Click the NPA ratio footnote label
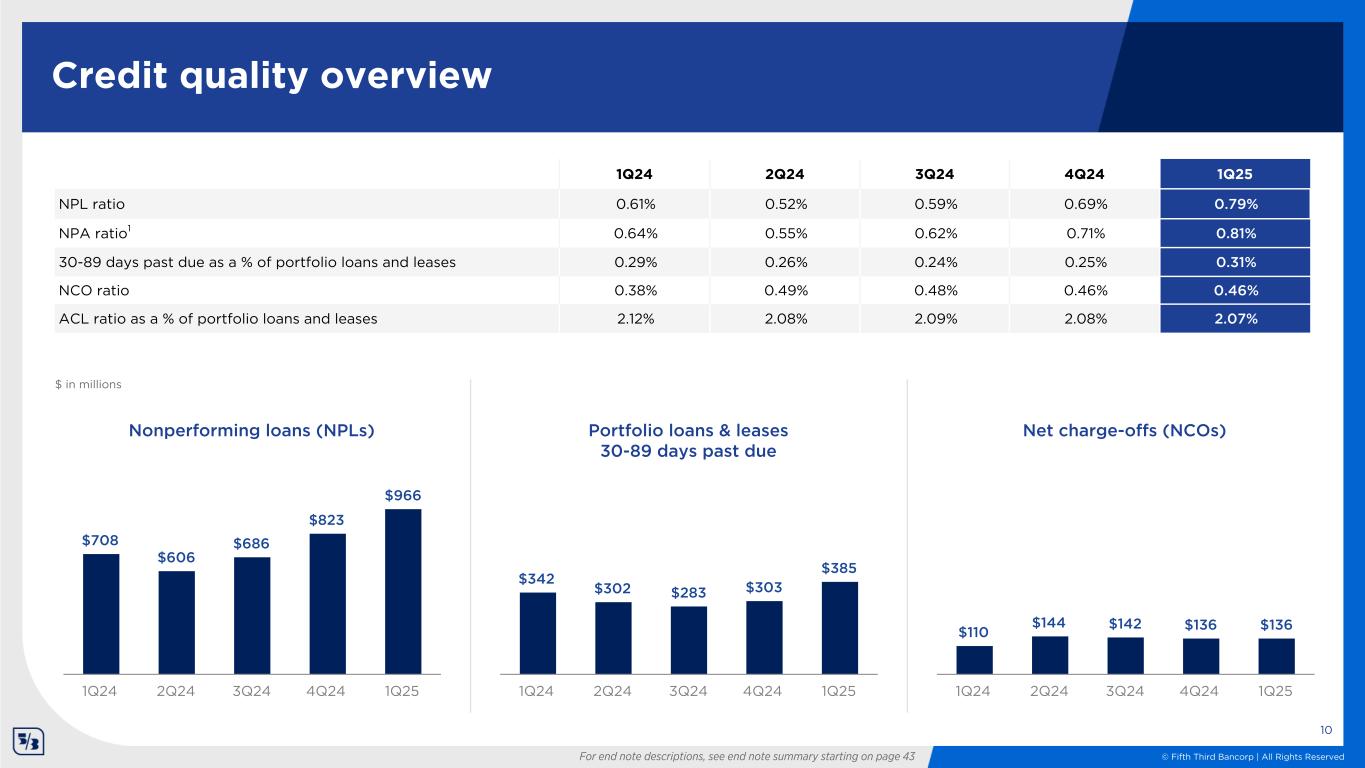Screen dimensions: 1365x768 point(93,233)
